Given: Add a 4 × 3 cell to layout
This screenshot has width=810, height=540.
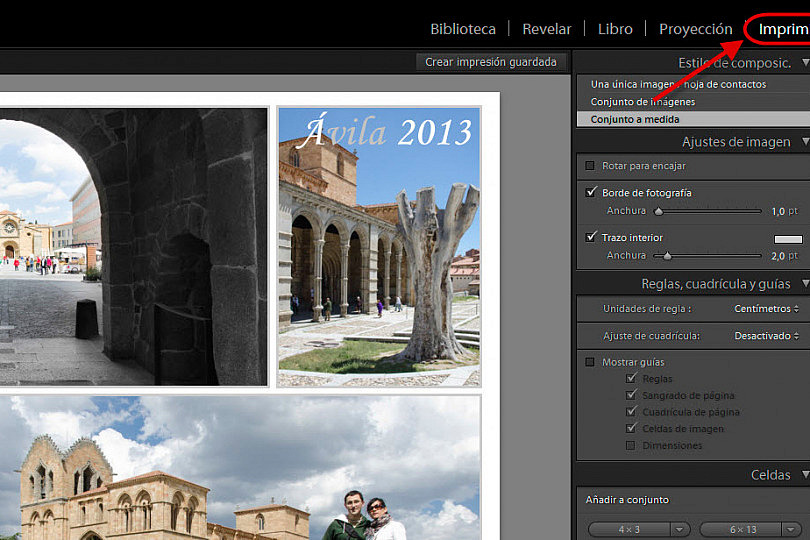Looking at the screenshot, I should (x=629, y=530).
